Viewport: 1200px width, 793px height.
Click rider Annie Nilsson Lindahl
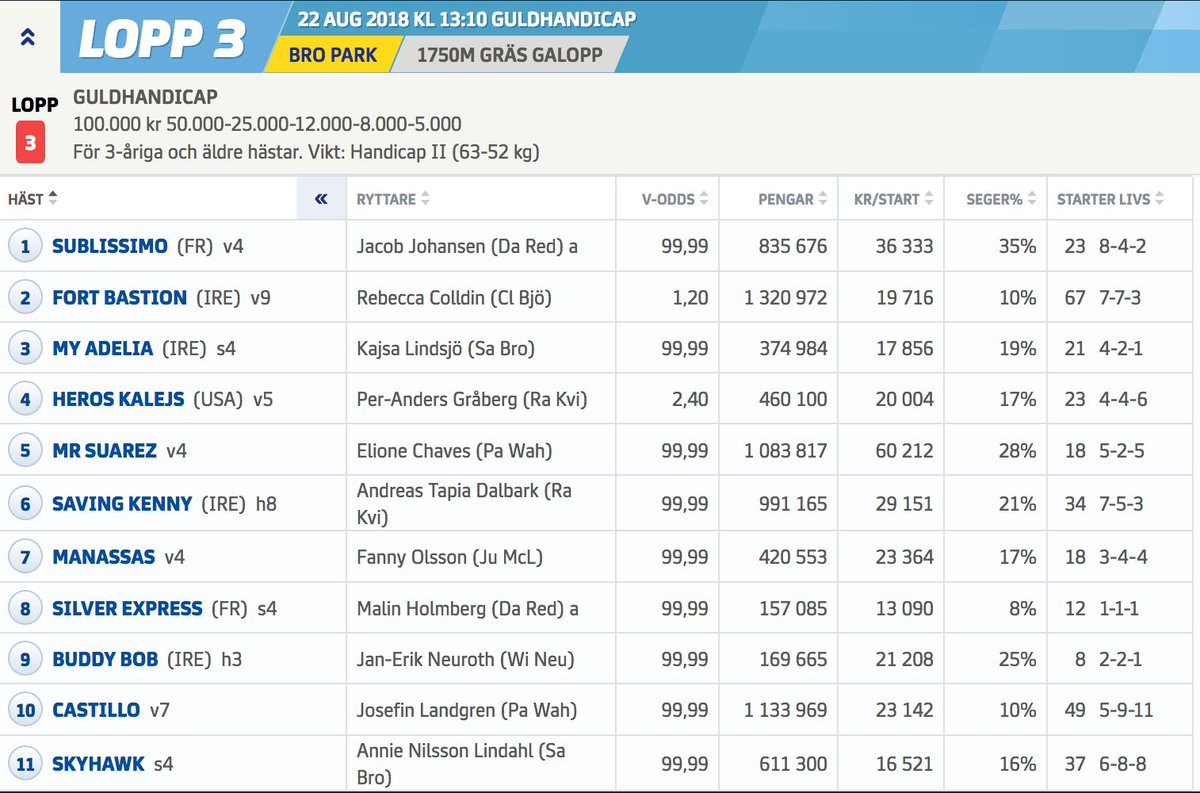[x=463, y=764]
